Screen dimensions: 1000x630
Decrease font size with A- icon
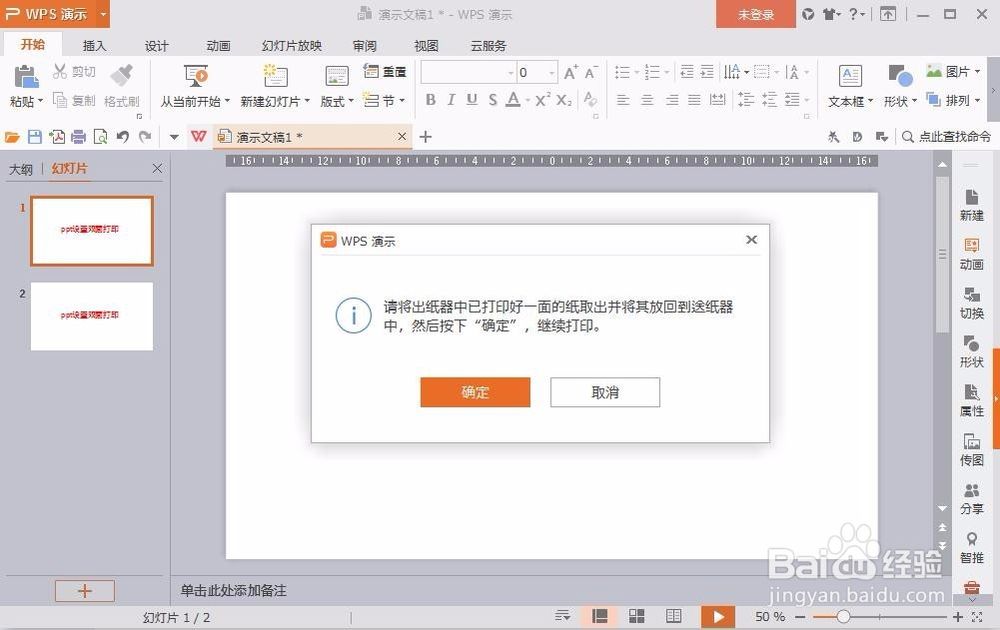(591, 71)
